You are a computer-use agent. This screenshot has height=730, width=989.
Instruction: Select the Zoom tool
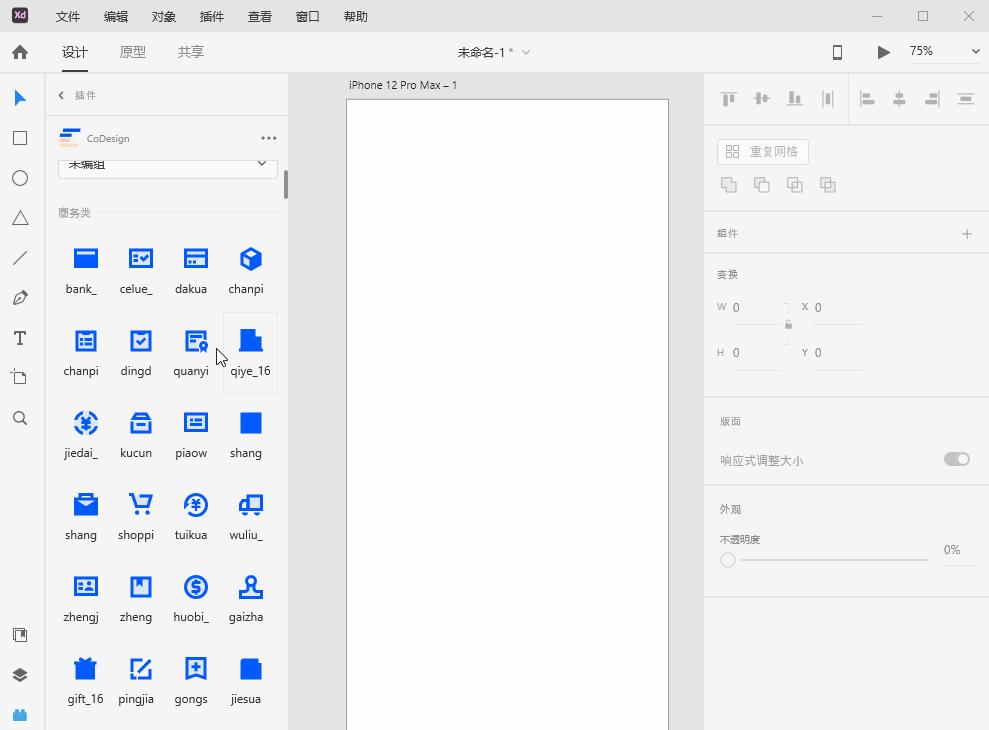(x=20, y=418)
